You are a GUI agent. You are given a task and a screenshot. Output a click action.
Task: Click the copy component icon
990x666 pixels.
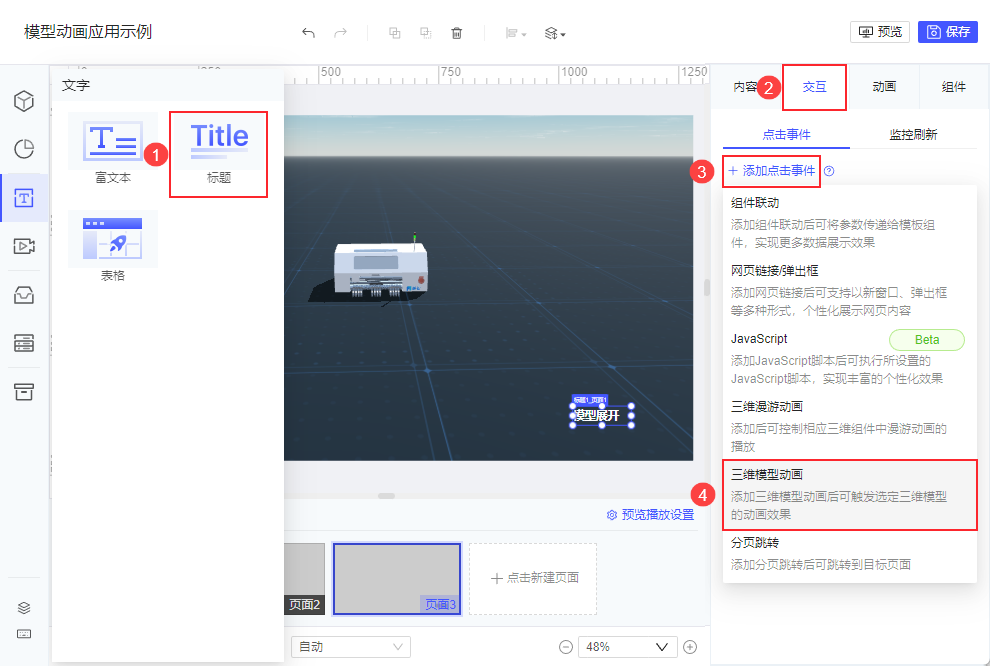point(395,32)
